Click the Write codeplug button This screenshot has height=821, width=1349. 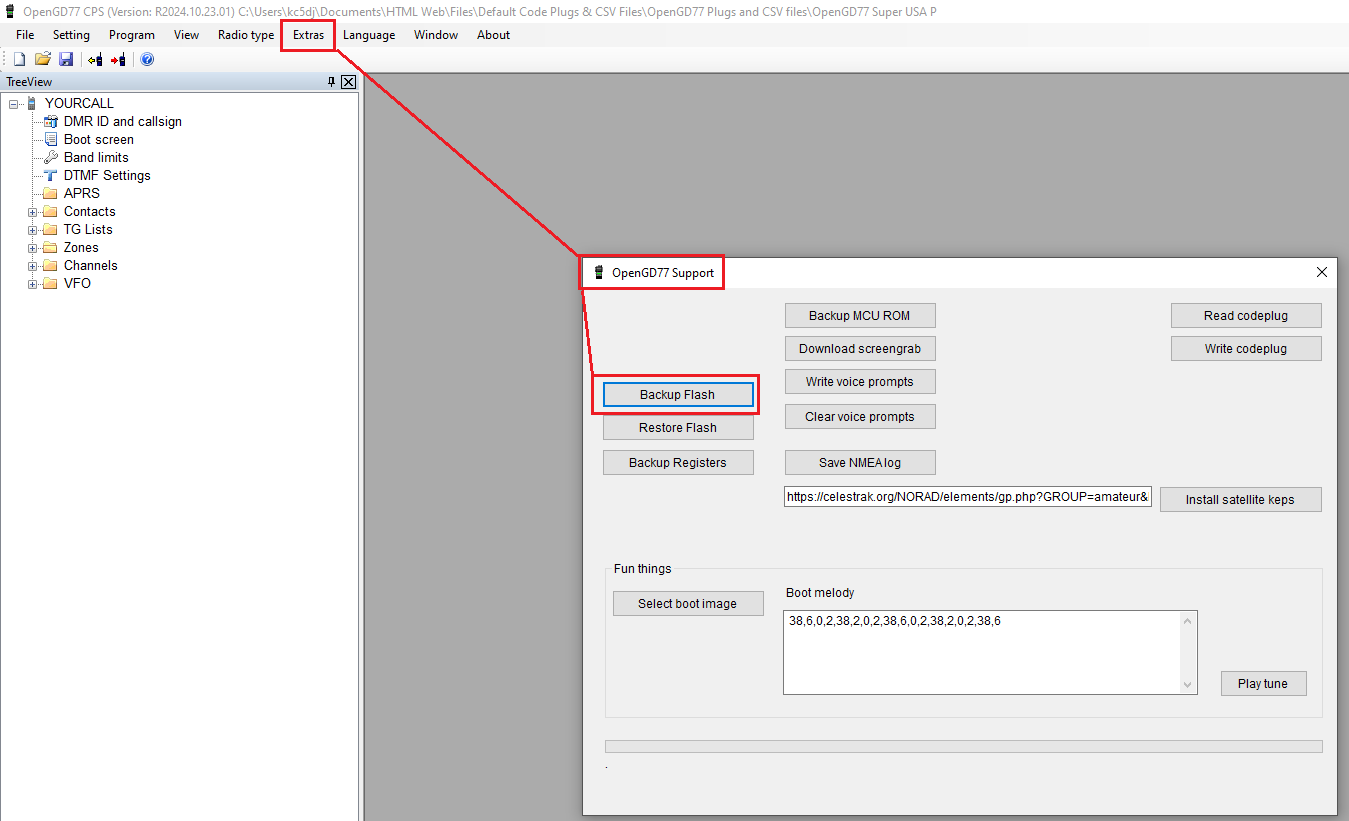coord(1246,349)
